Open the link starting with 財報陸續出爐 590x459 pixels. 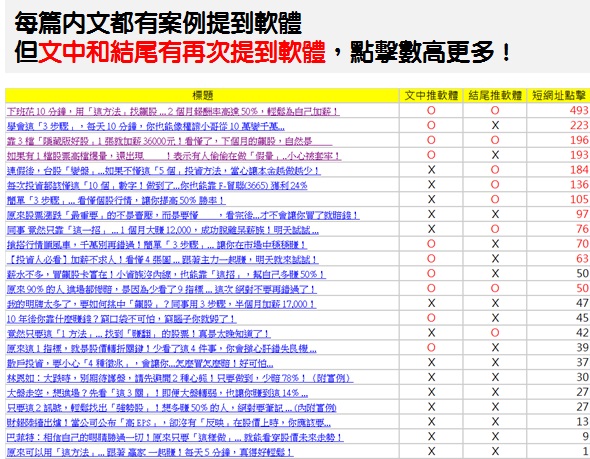pos(169,423)
